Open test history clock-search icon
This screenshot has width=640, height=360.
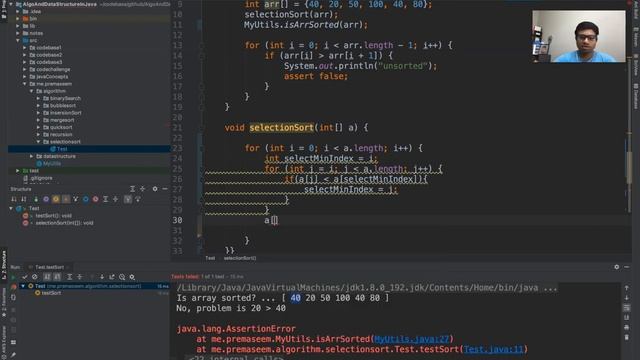coord(122,277)
